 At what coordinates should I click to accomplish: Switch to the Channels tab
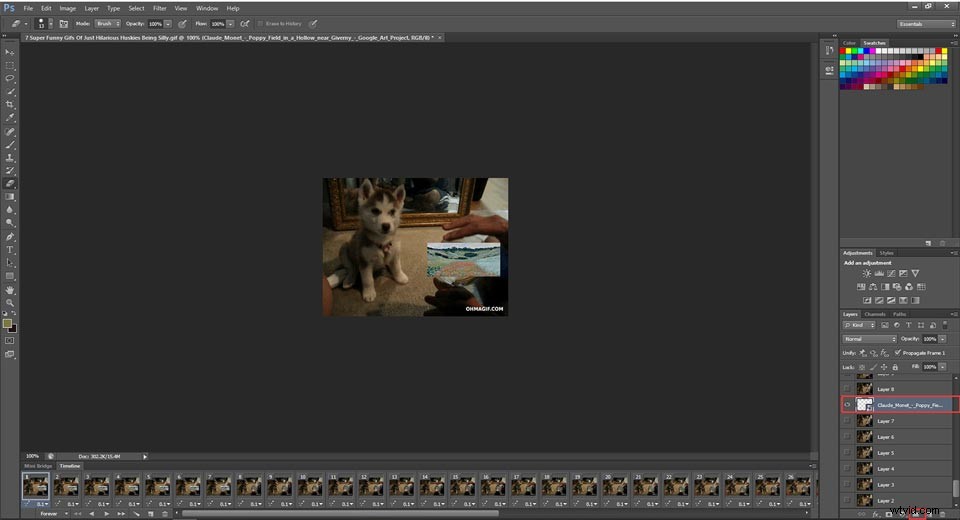click(x=875, y=314)
